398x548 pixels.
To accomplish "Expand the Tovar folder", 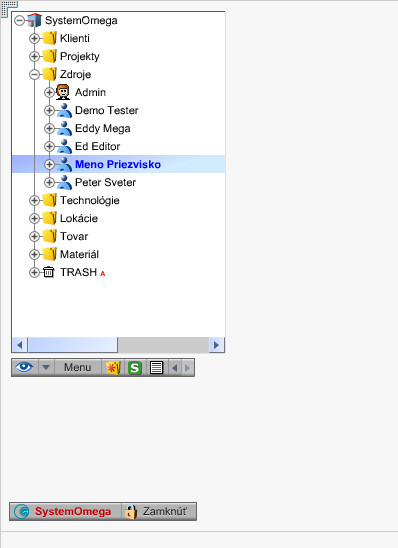I will tap(34, 236).
